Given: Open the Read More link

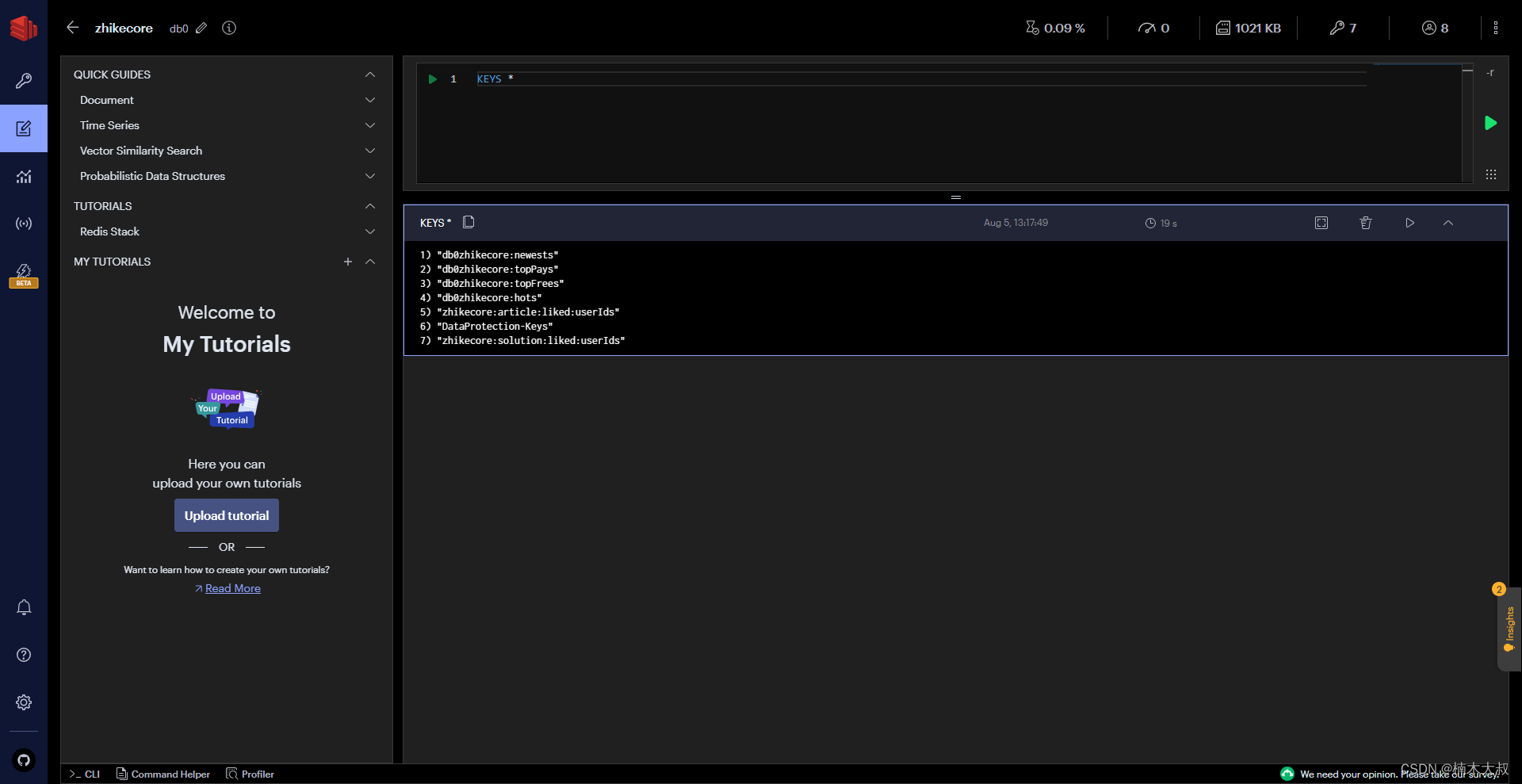Looking at the screenshot, I should (233, 588).
